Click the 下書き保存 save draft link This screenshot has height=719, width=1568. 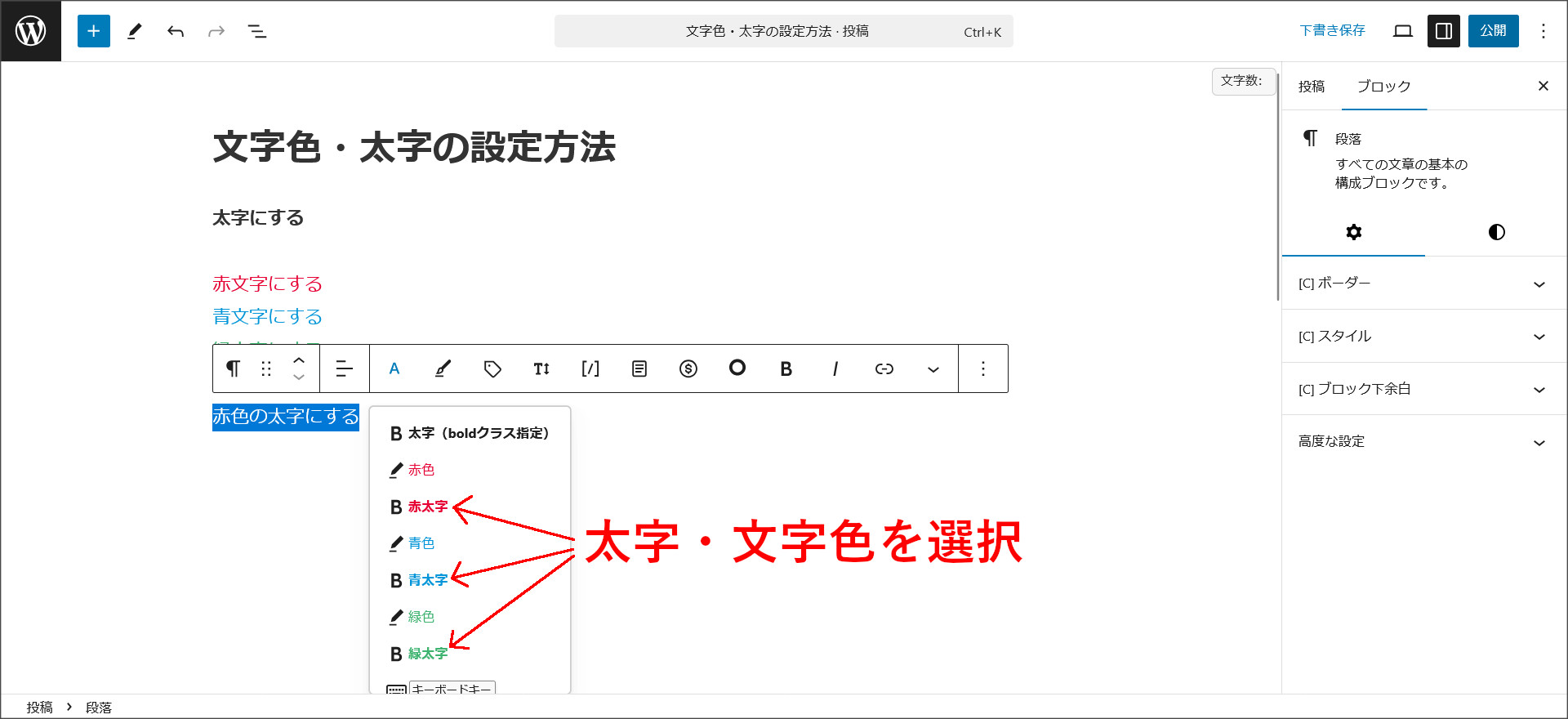[x=1332, y=31]
